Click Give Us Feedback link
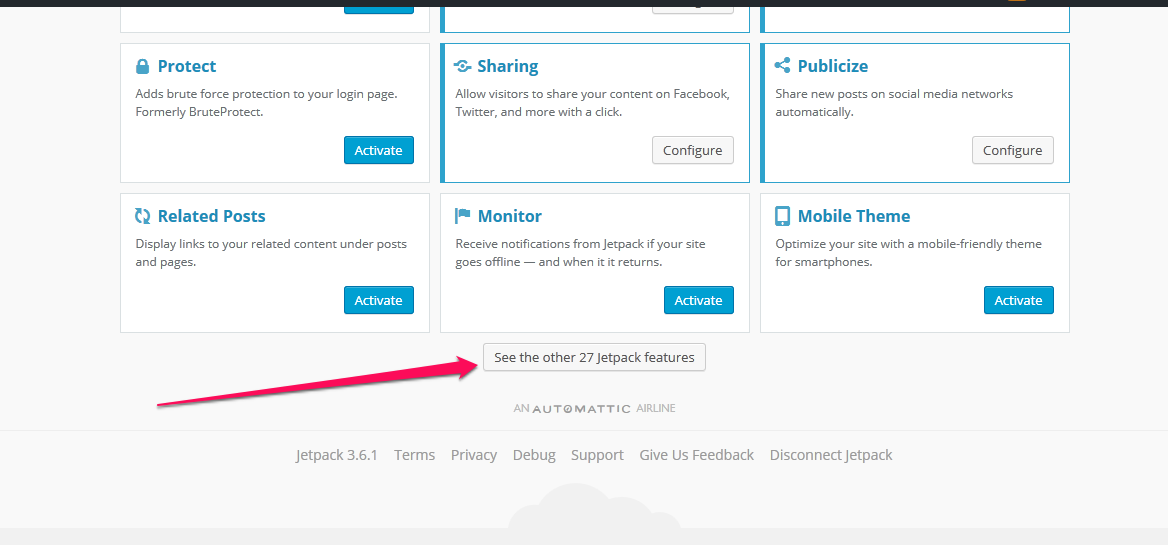 tap(696, 455)
